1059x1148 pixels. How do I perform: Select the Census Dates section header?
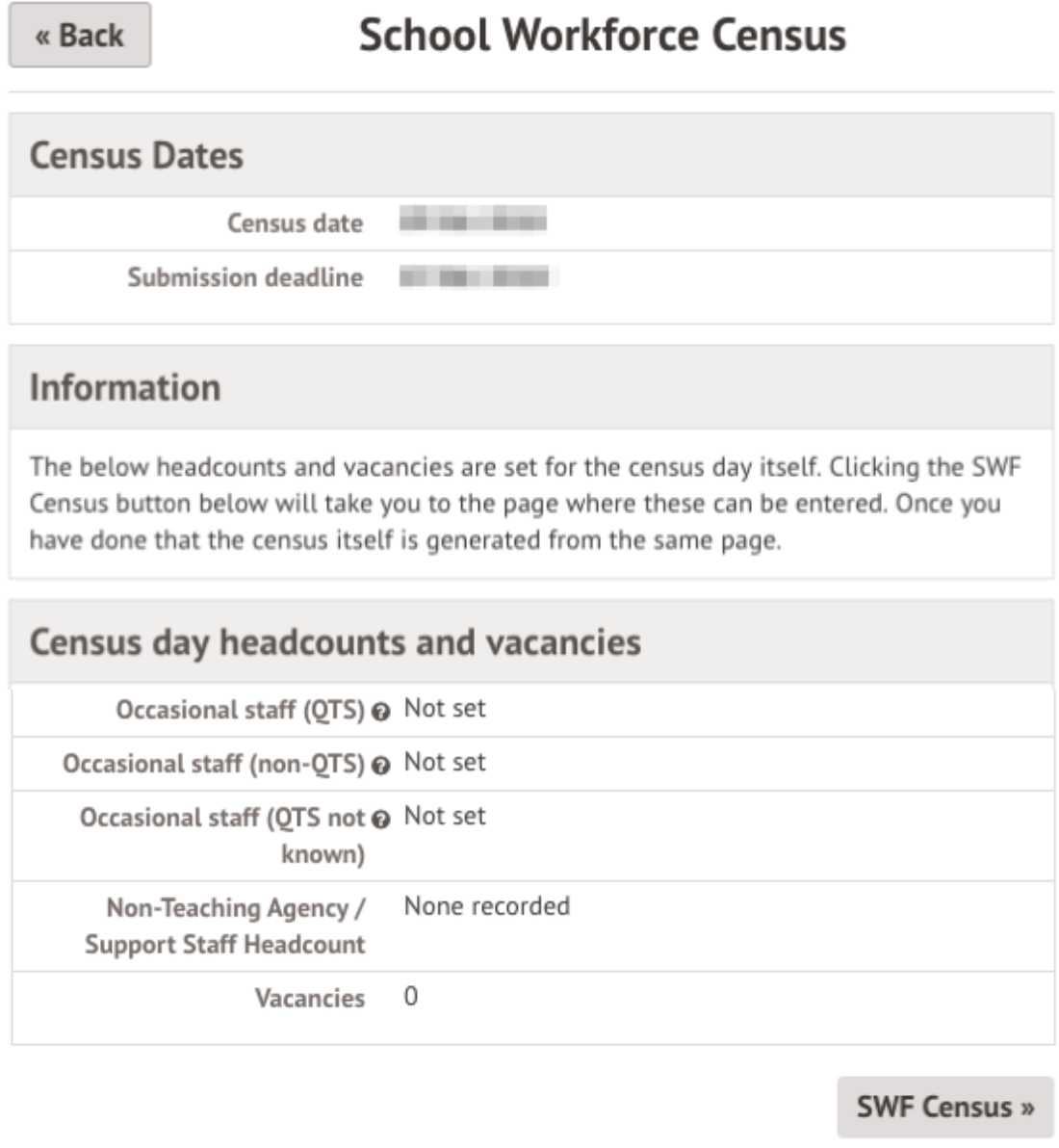(136, 156)
